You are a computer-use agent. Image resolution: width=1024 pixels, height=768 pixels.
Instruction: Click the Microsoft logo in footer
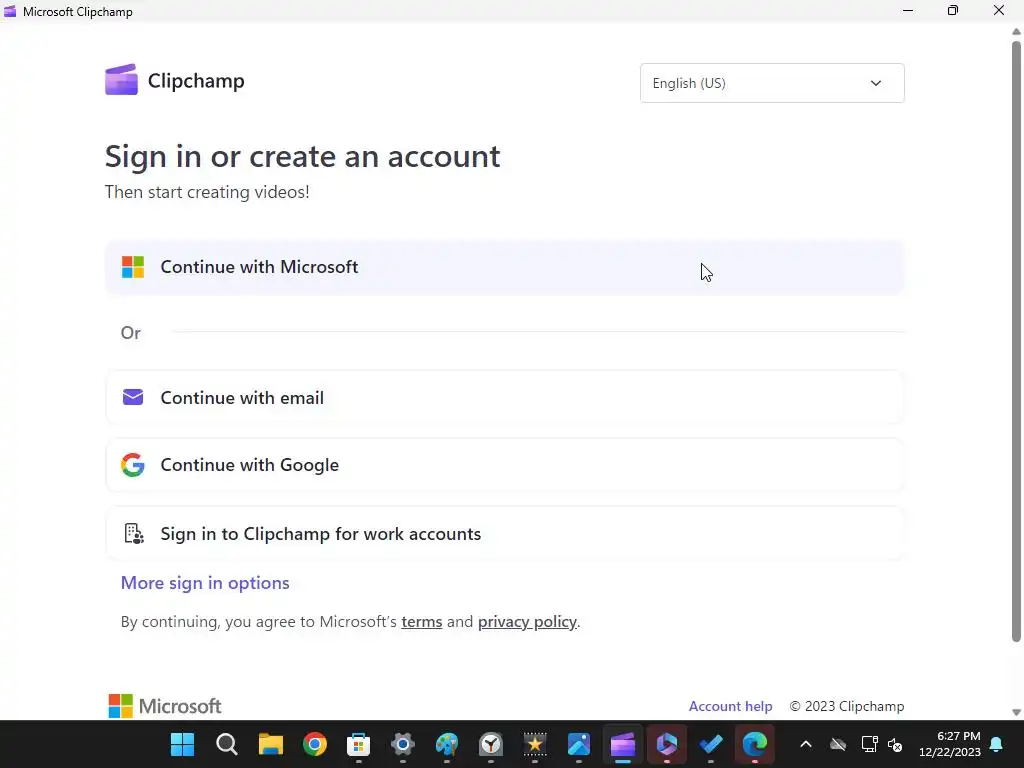pyautogui.click(x=165, y=706)
